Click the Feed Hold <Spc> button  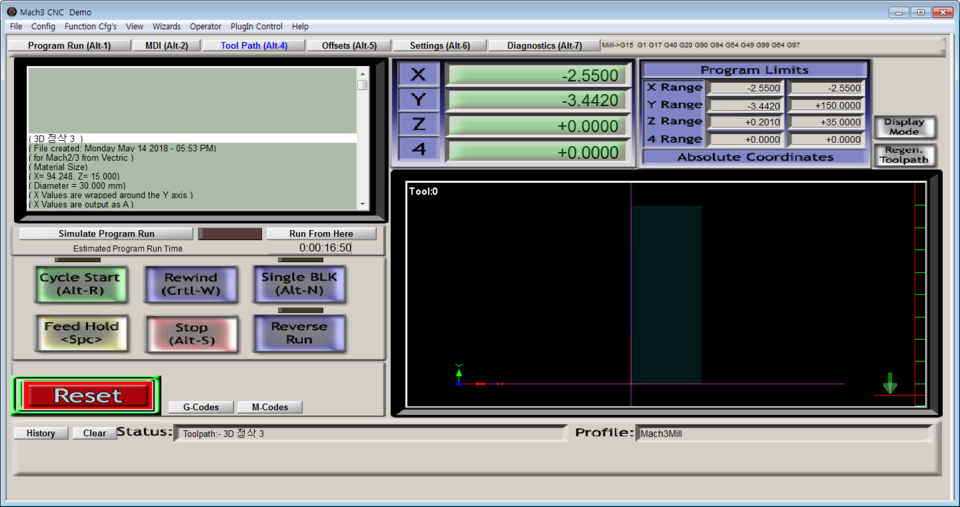pos(81,333)
